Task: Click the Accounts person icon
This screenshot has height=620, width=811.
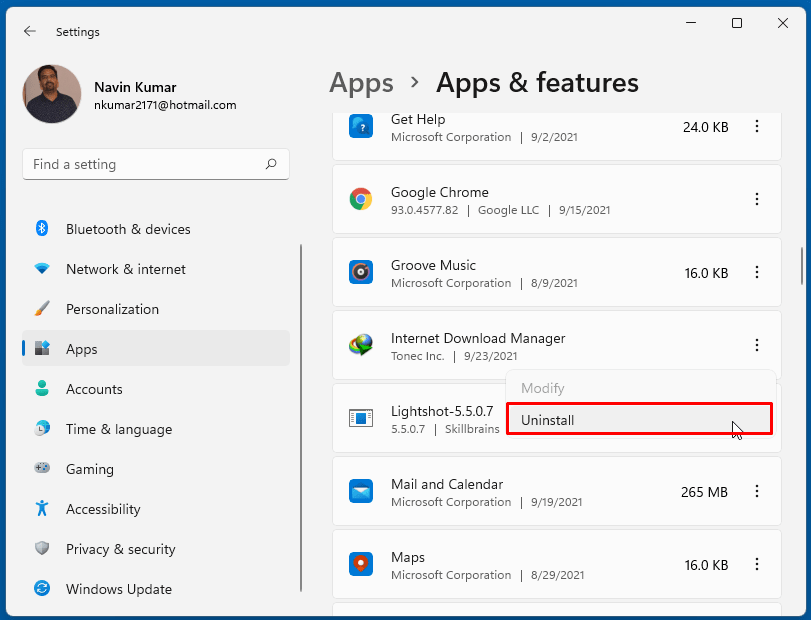Action: click(42, 388)
